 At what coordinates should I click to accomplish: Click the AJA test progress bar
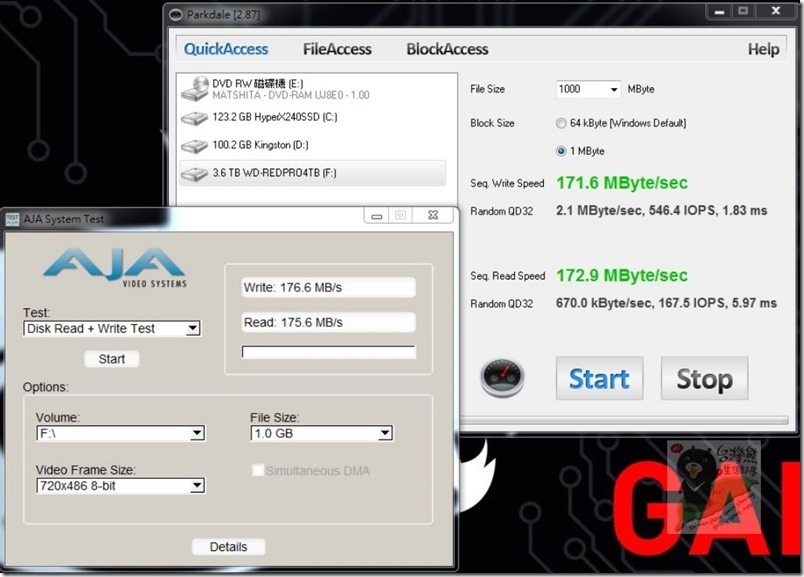(x=329, y=352)
